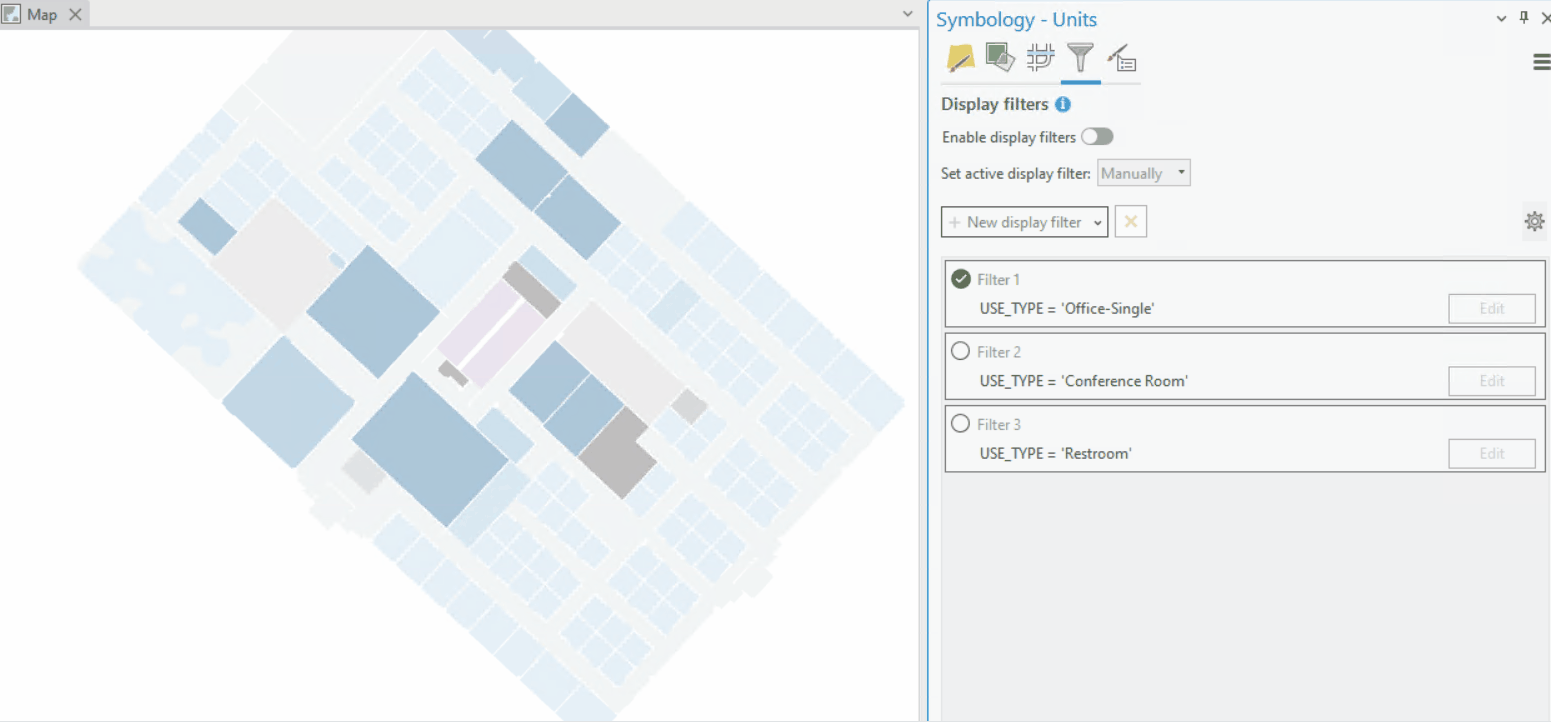Expand the New display filter dropdown
The width and height of the screenshot is (1551, 722).
[x=1097, y=221]
